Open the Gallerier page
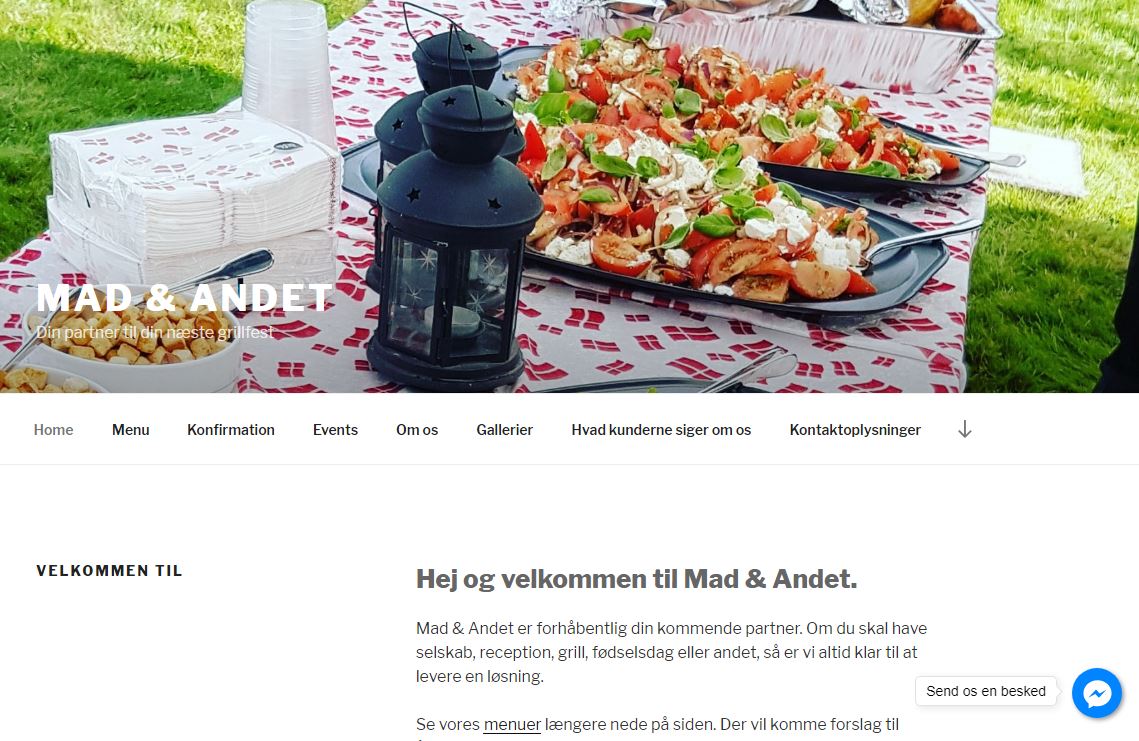This screenshot has height=741, width=1139. (505, 429)
